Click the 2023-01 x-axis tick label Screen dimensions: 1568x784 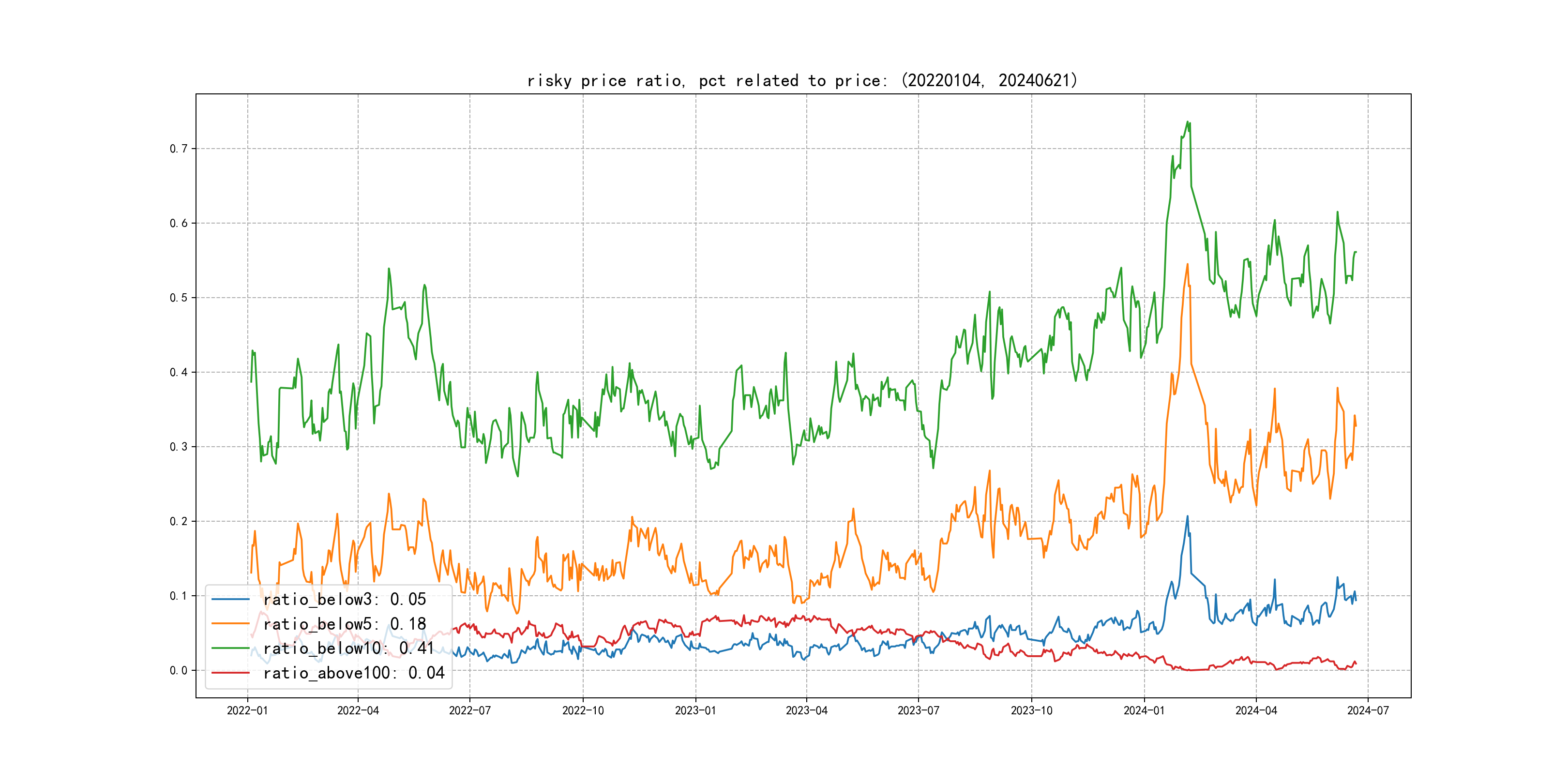(696, 710)
